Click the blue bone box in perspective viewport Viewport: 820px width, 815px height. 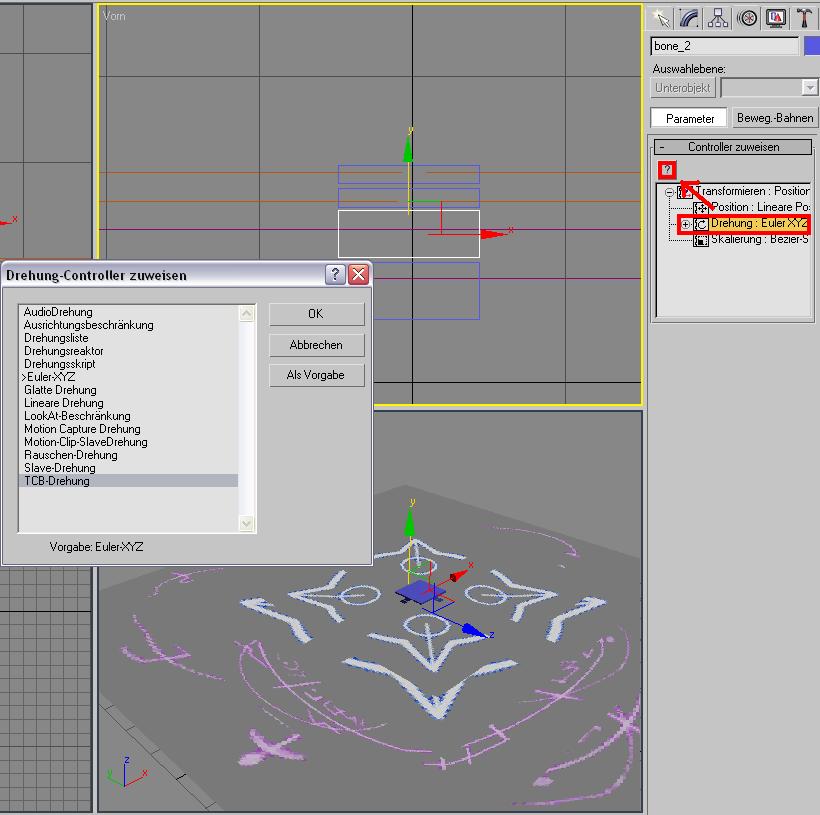[420, 593]
